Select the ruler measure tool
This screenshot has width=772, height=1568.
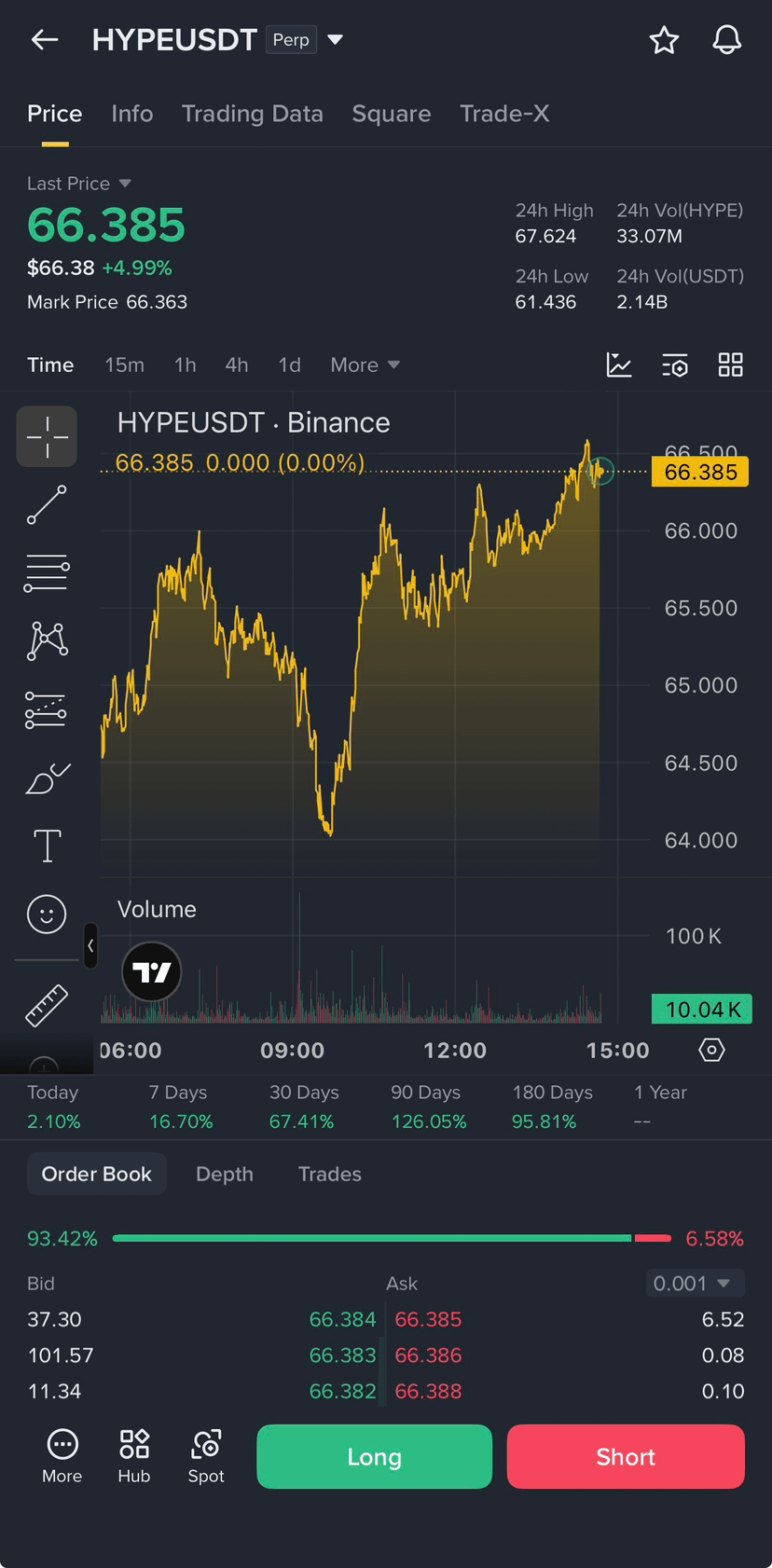click(x=47, y=1006)
